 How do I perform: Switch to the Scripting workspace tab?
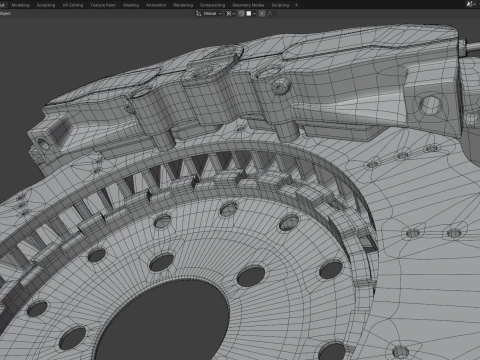click(280, 5)
